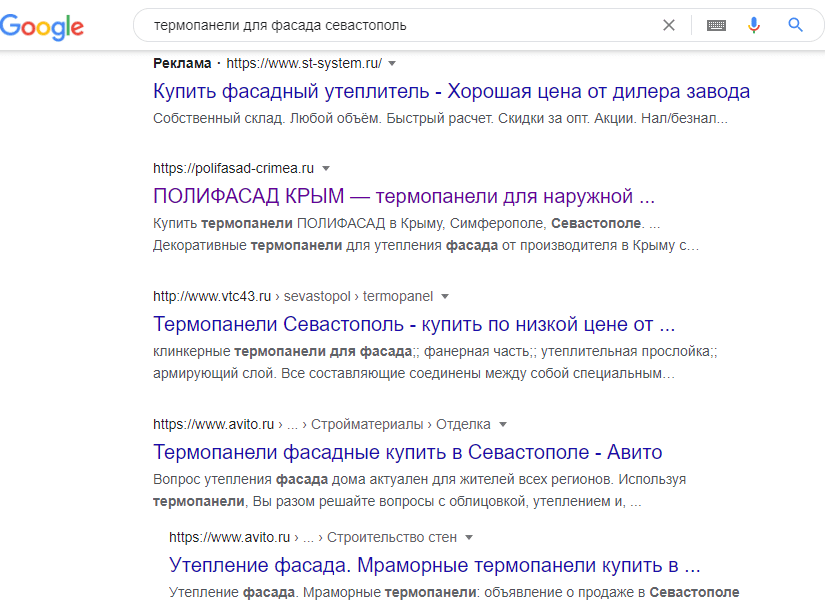The width and height of the screenshot is (825, 602).
Task: Open ПОЛИФАСАД КРЫМ result title
Action: [404, 195]
